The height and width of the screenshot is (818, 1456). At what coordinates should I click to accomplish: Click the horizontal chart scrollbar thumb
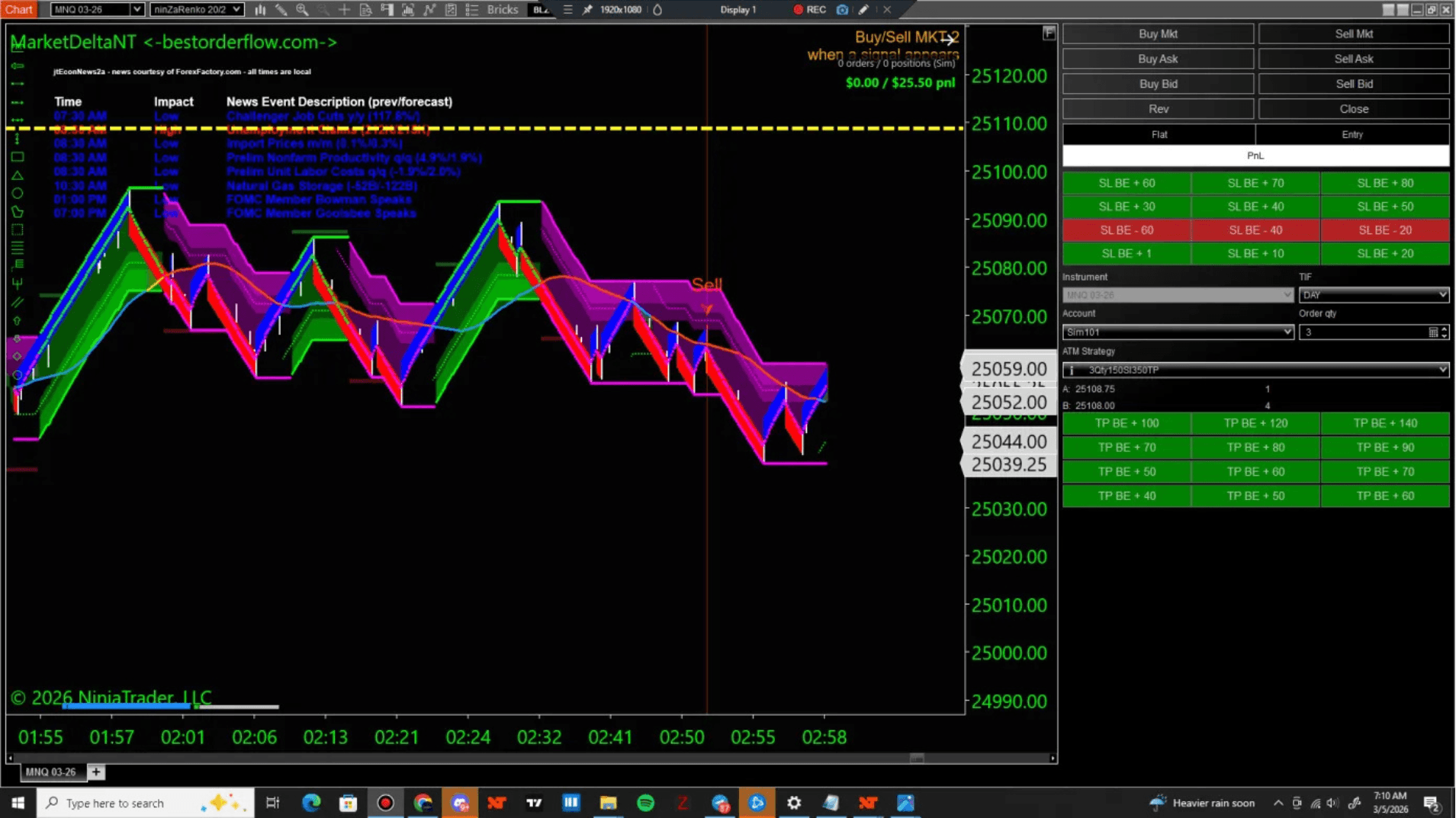pyautogui.click(x=917, y=758)
